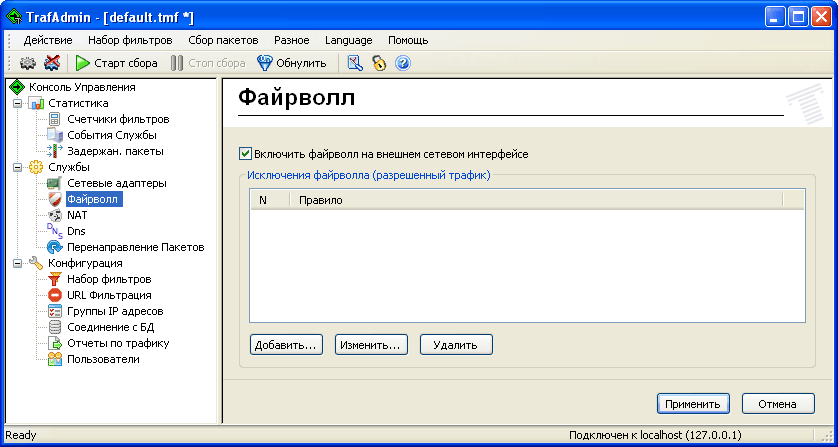The height and width of the screenshot is (447, 838).
Task: Select Сетевые адаптеры tree label
Action: [x=117, y=183]
